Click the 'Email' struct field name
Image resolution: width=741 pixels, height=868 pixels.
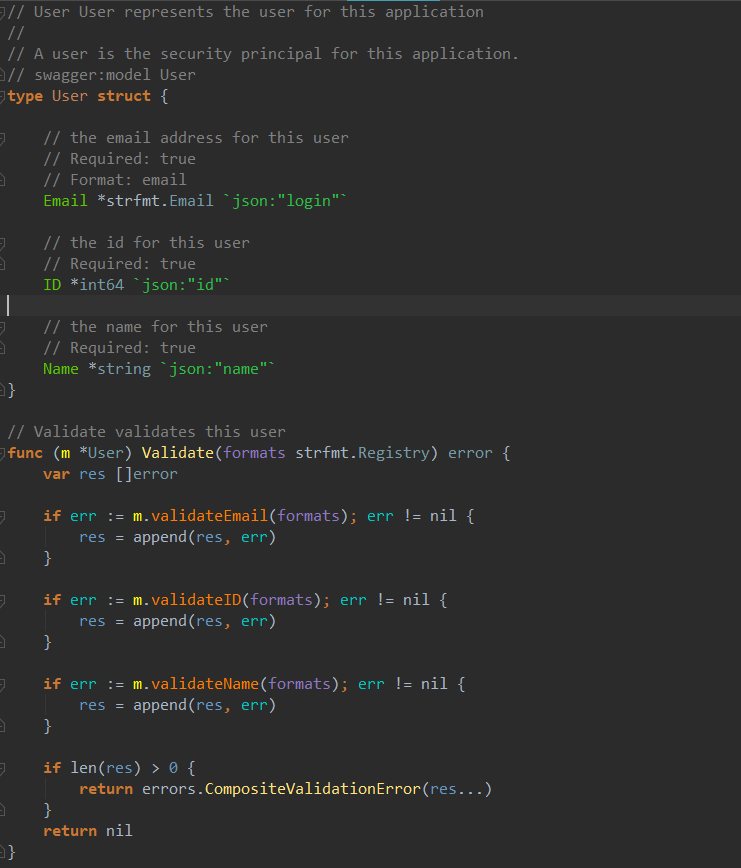coord(65,200)
